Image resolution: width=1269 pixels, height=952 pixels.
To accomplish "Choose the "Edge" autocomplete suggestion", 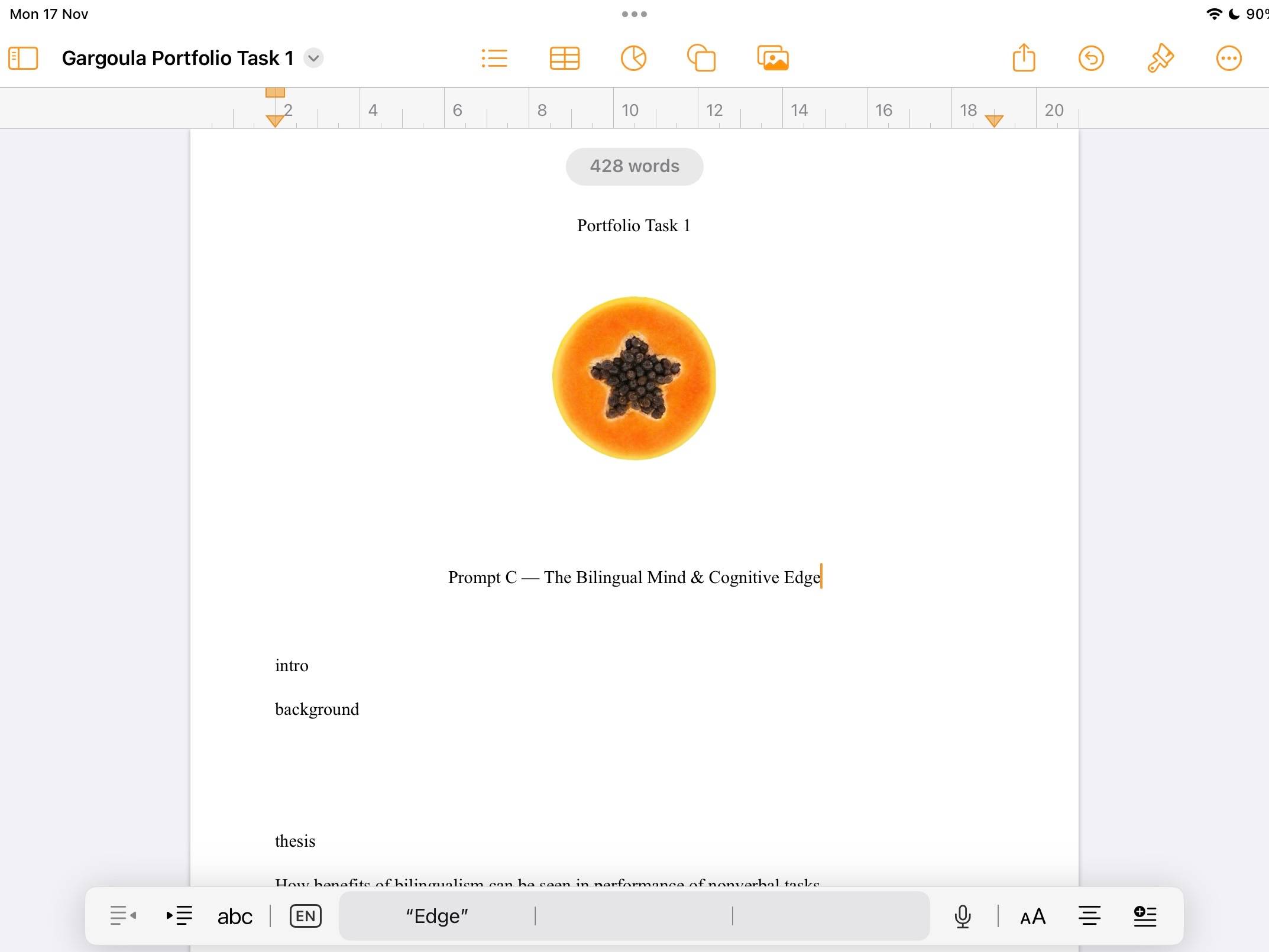I will click(437, 916).
